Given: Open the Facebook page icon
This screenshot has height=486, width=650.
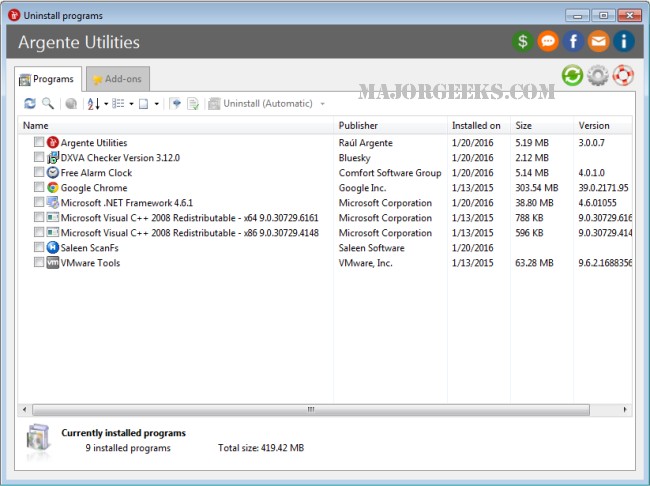Looking at the screenshot, I should pos(573,42).
